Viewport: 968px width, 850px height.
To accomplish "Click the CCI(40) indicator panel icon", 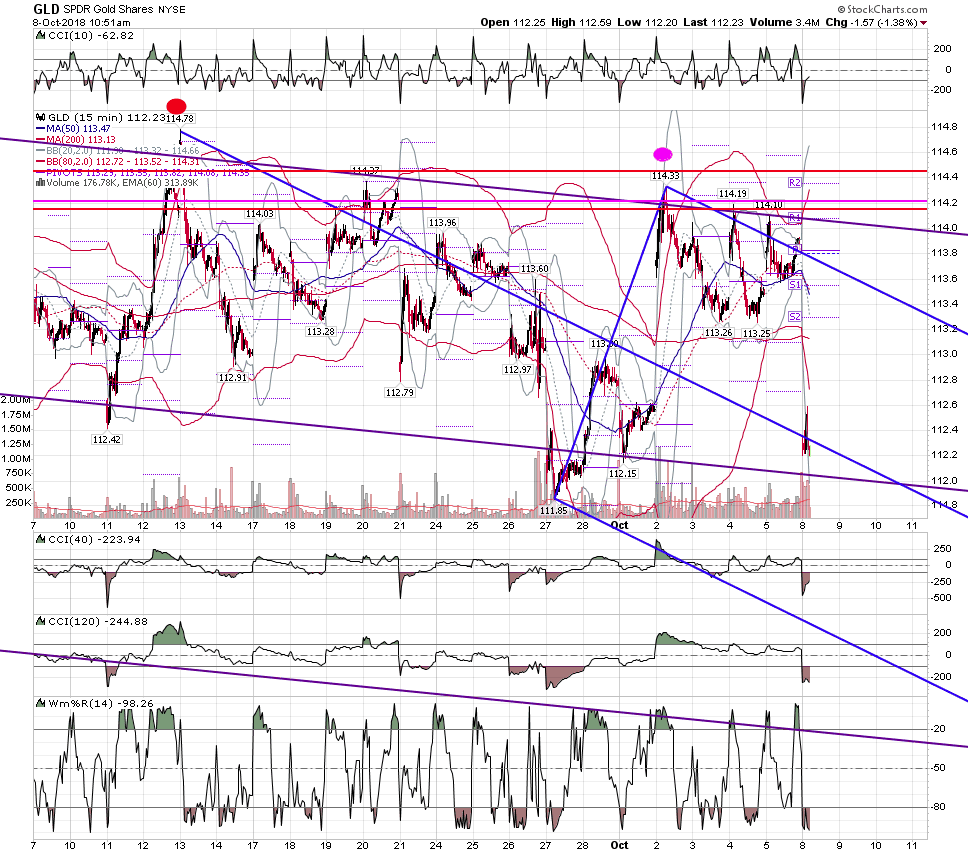I will 41,540.
